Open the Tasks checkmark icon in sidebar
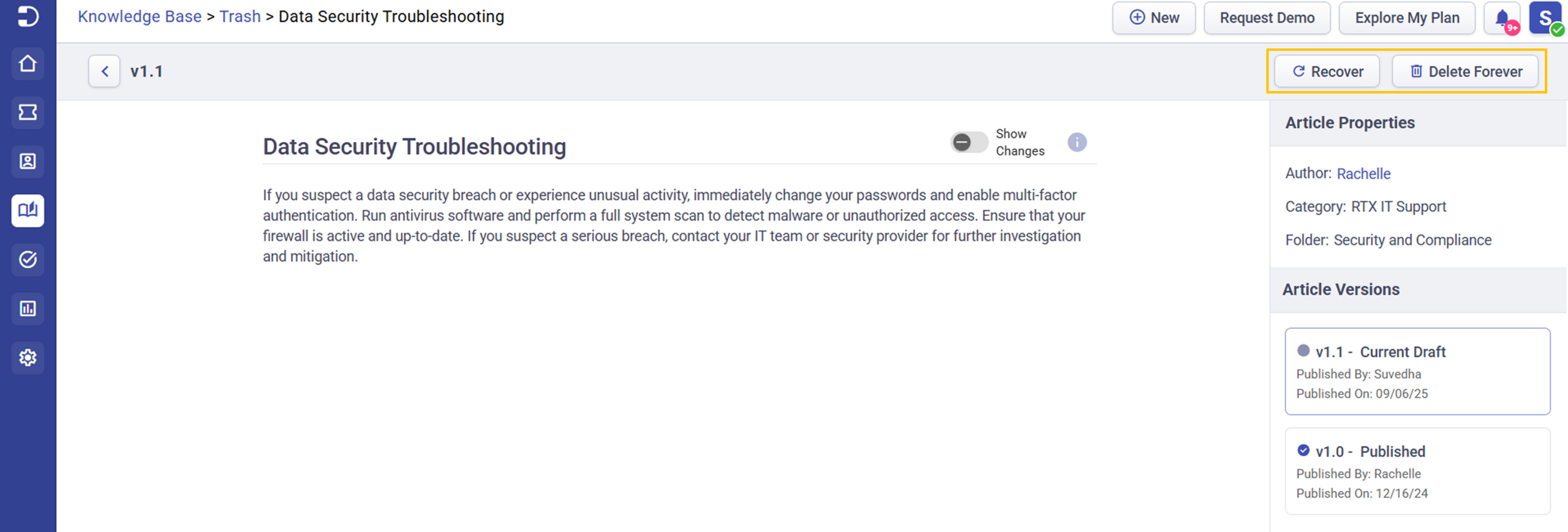Screen dimensions: 1568x532 click(x=28, y=260)
